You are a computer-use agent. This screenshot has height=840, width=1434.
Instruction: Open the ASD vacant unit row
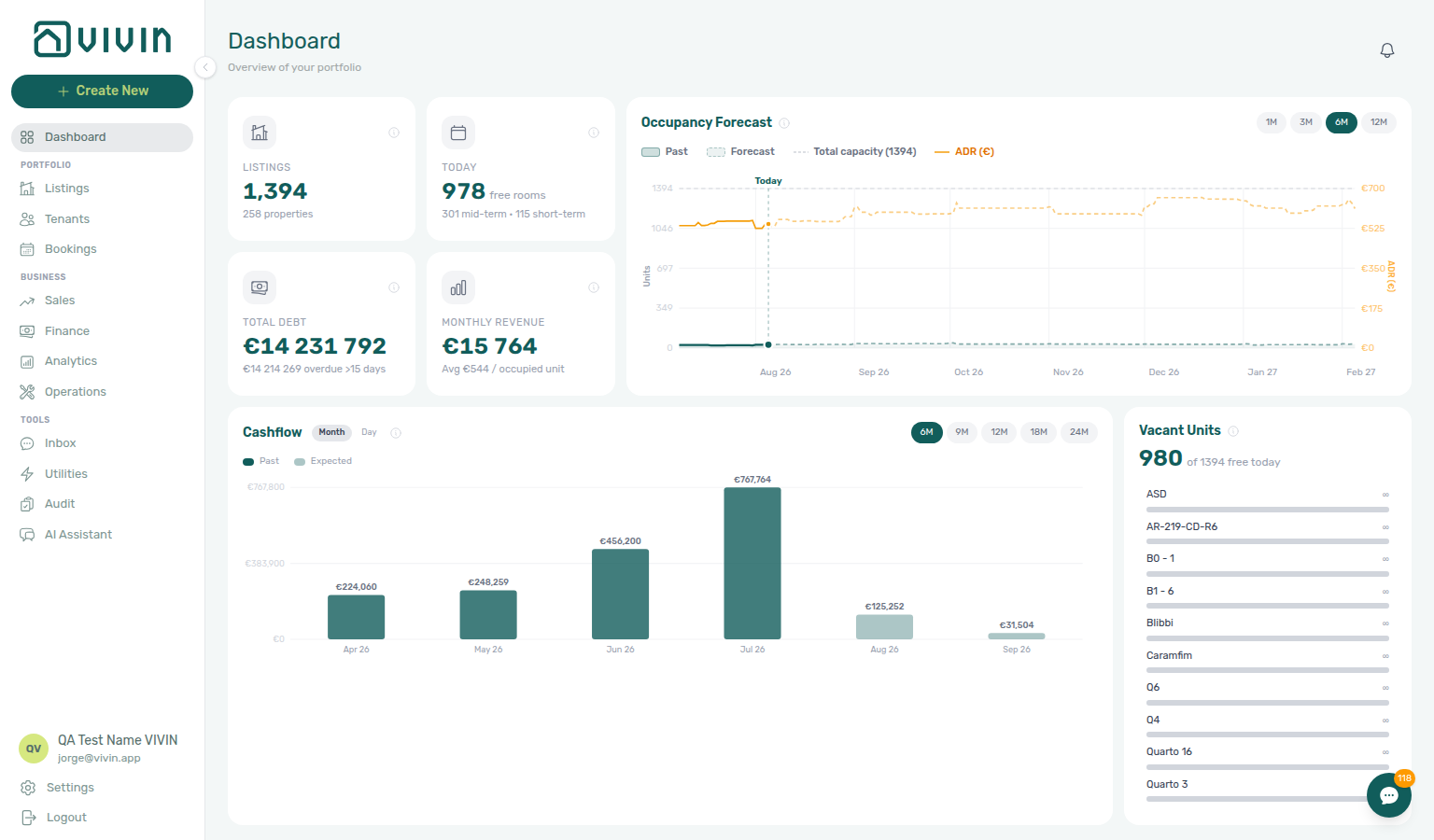(x=1268, y=501)
